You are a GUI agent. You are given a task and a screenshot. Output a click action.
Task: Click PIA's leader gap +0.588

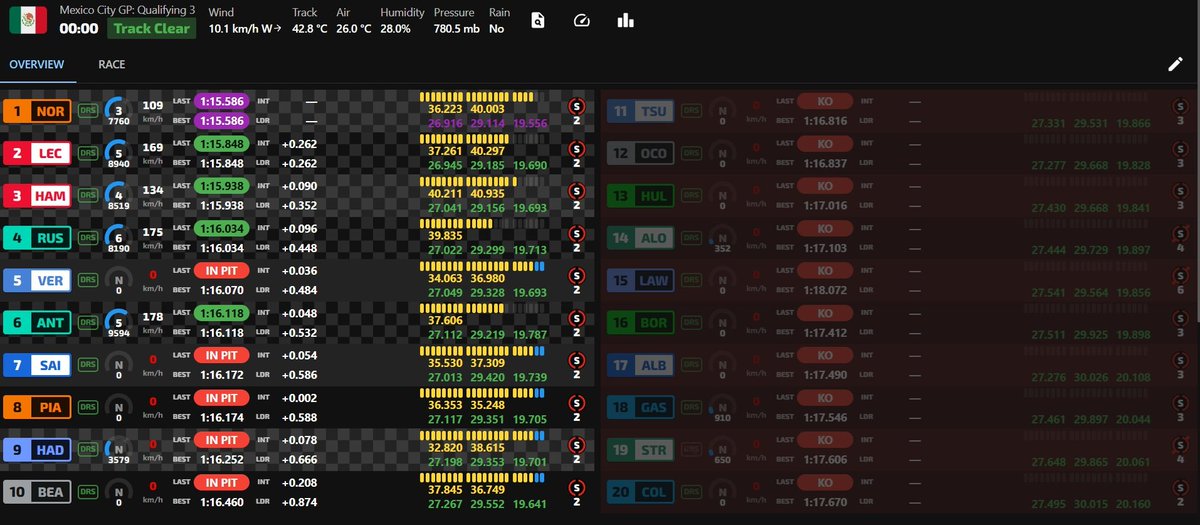point(300,417)
